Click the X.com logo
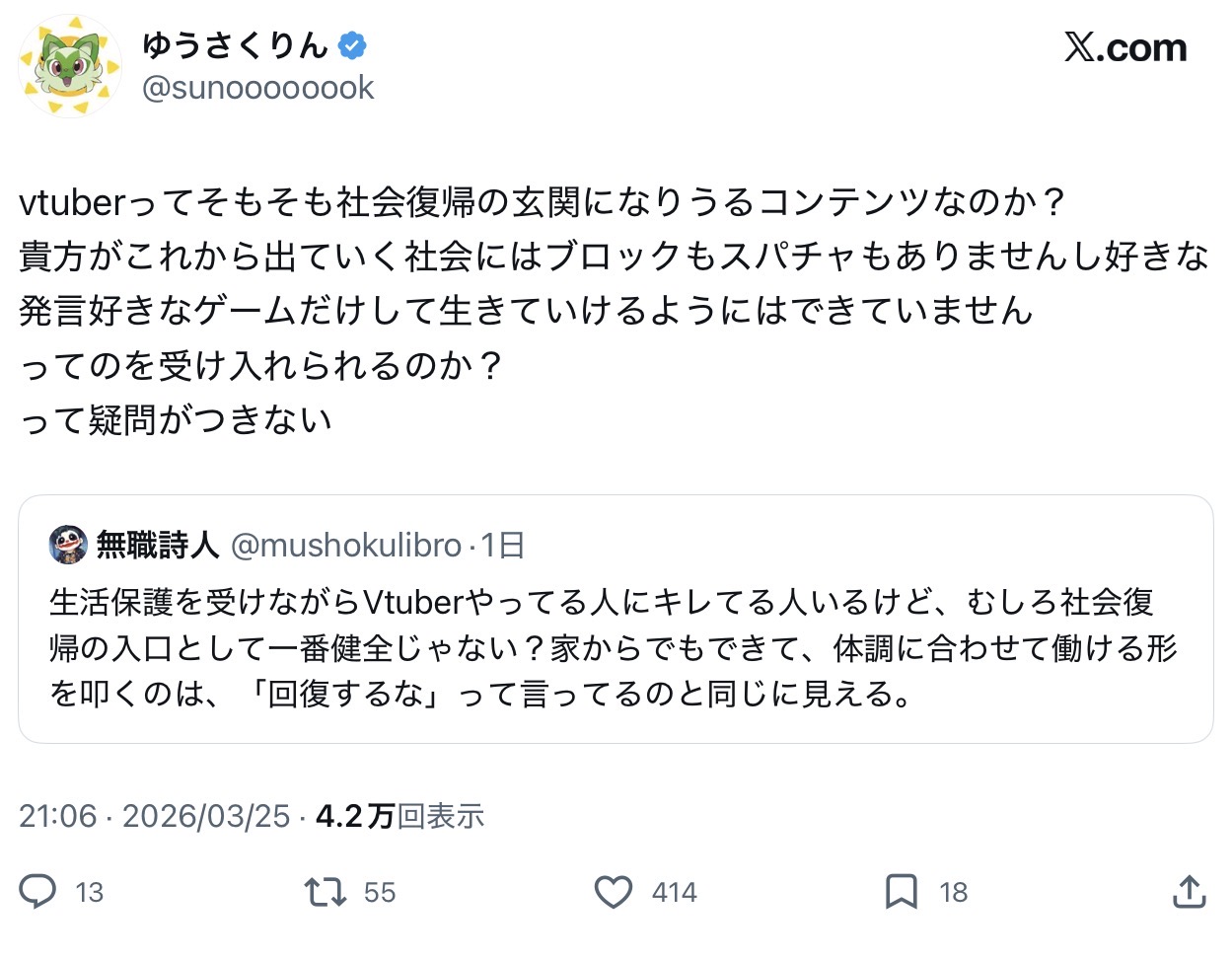Screen dimensions: 1232x960 click(x=1125, y=47)
